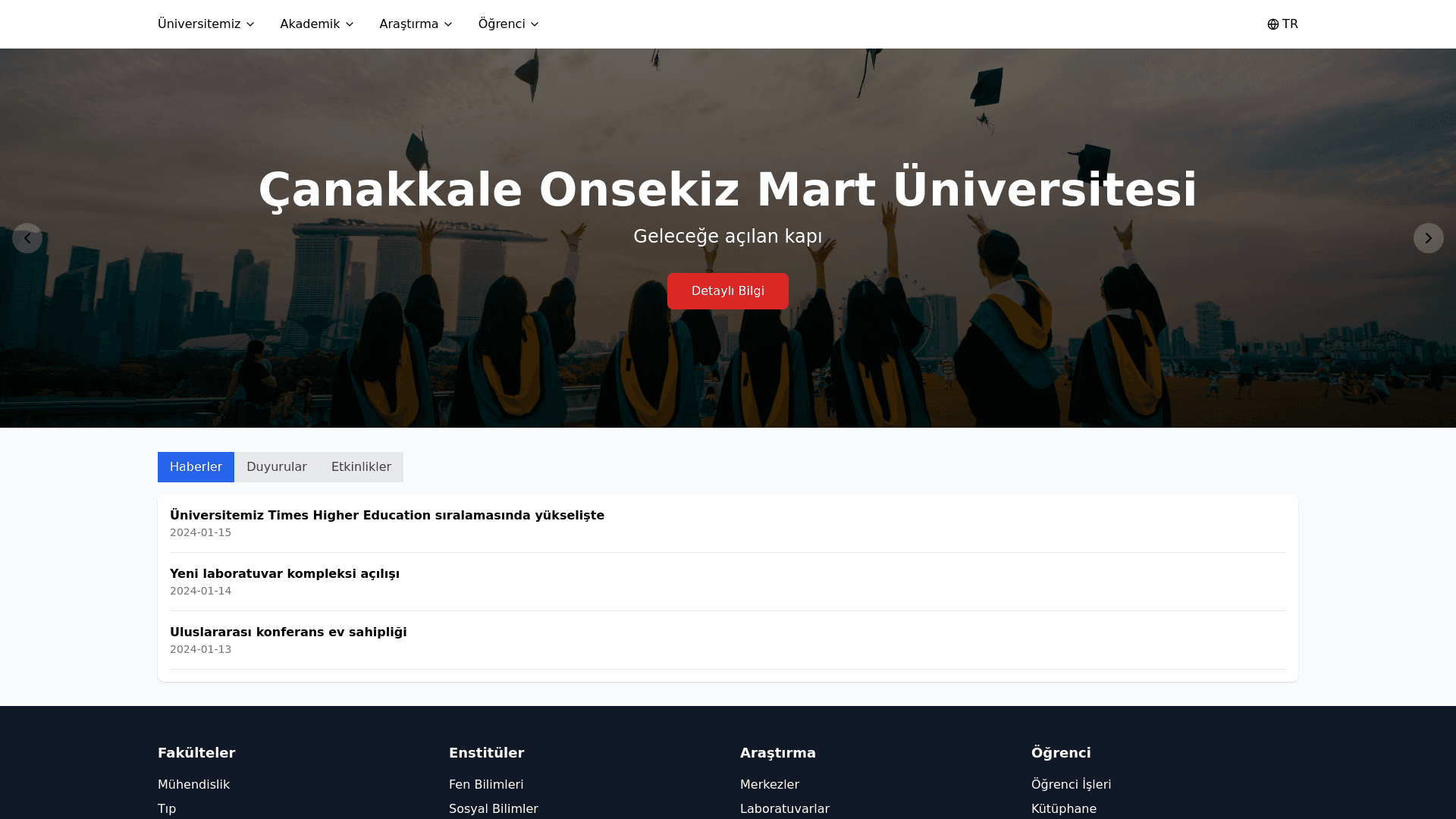Switch to the Duyurular tab
This screenshot has height=819, width=1456.
tap(276, 467)
